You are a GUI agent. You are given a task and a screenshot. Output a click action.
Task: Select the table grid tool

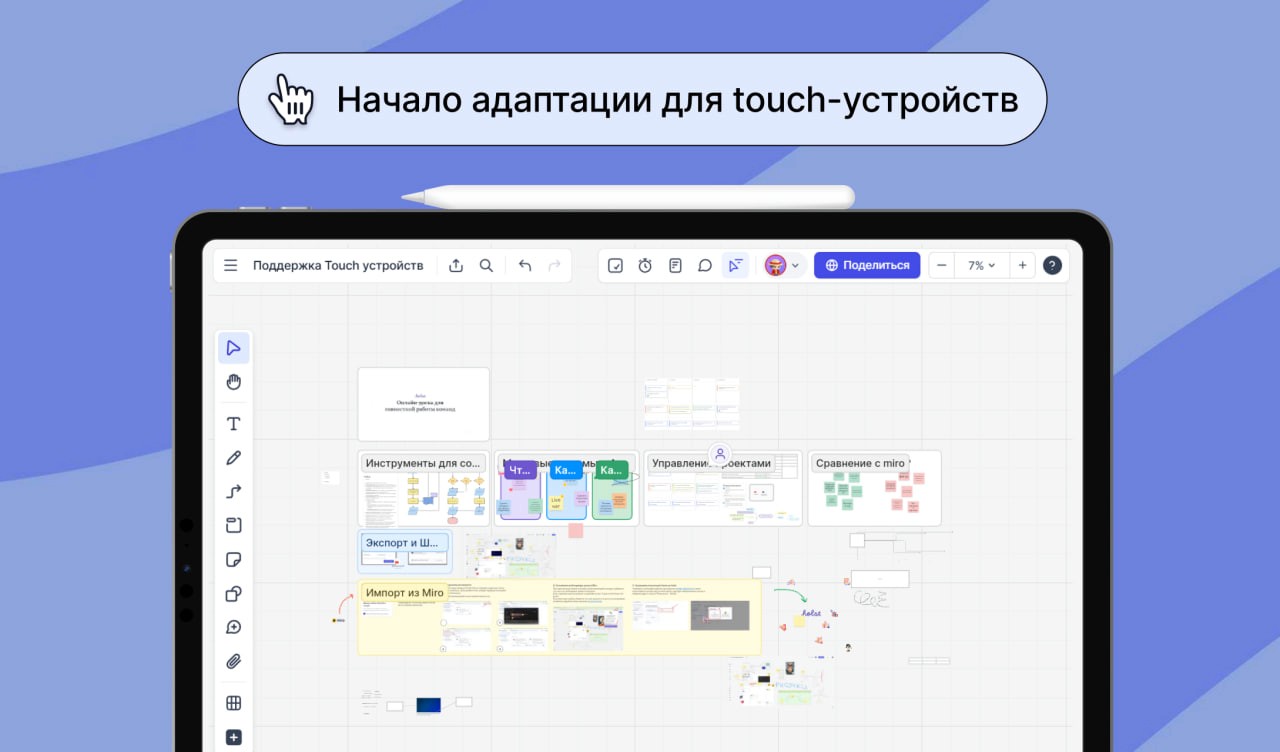coord(234,703)
